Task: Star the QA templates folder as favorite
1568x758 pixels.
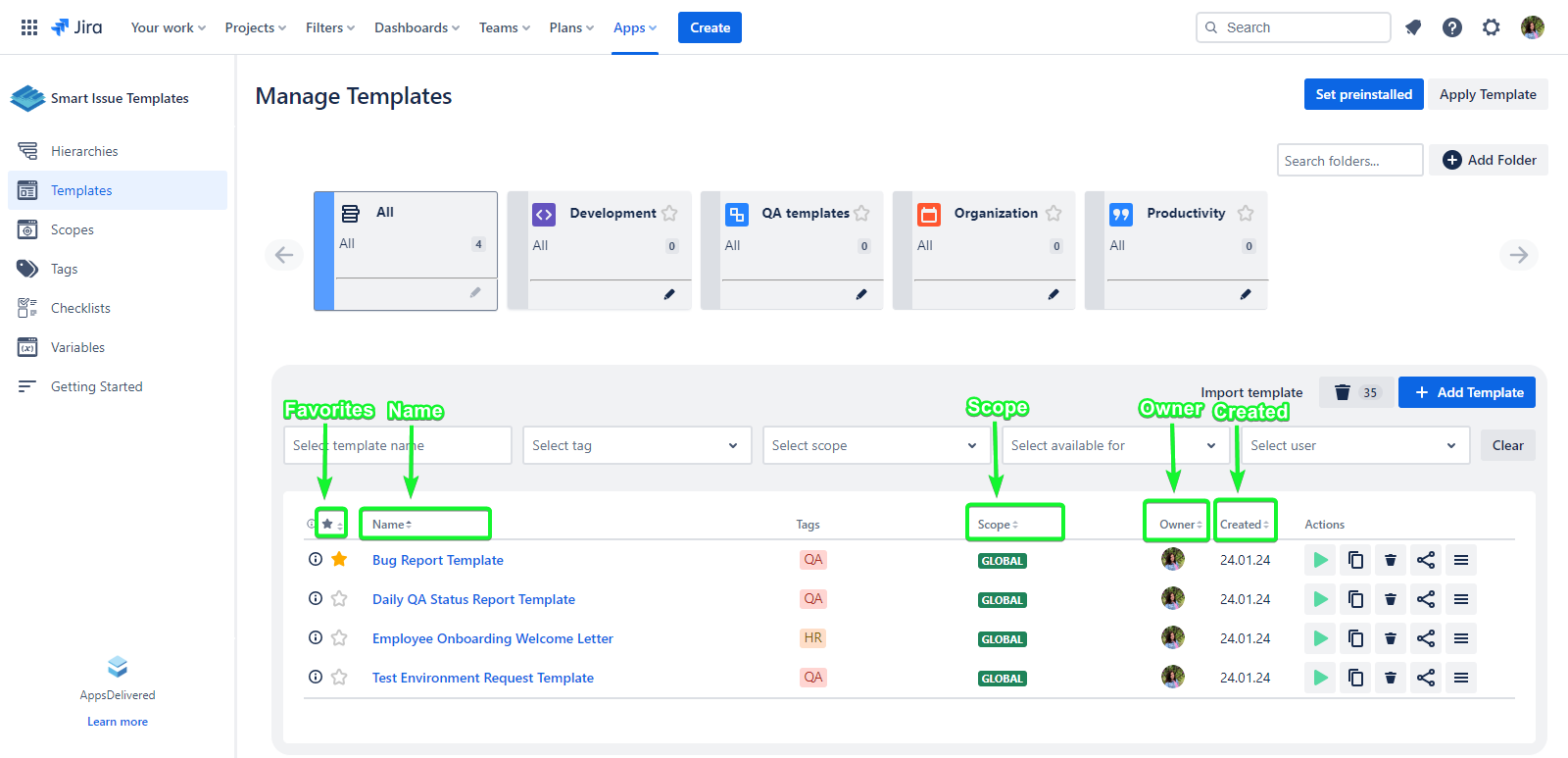Action: point(861,213)
